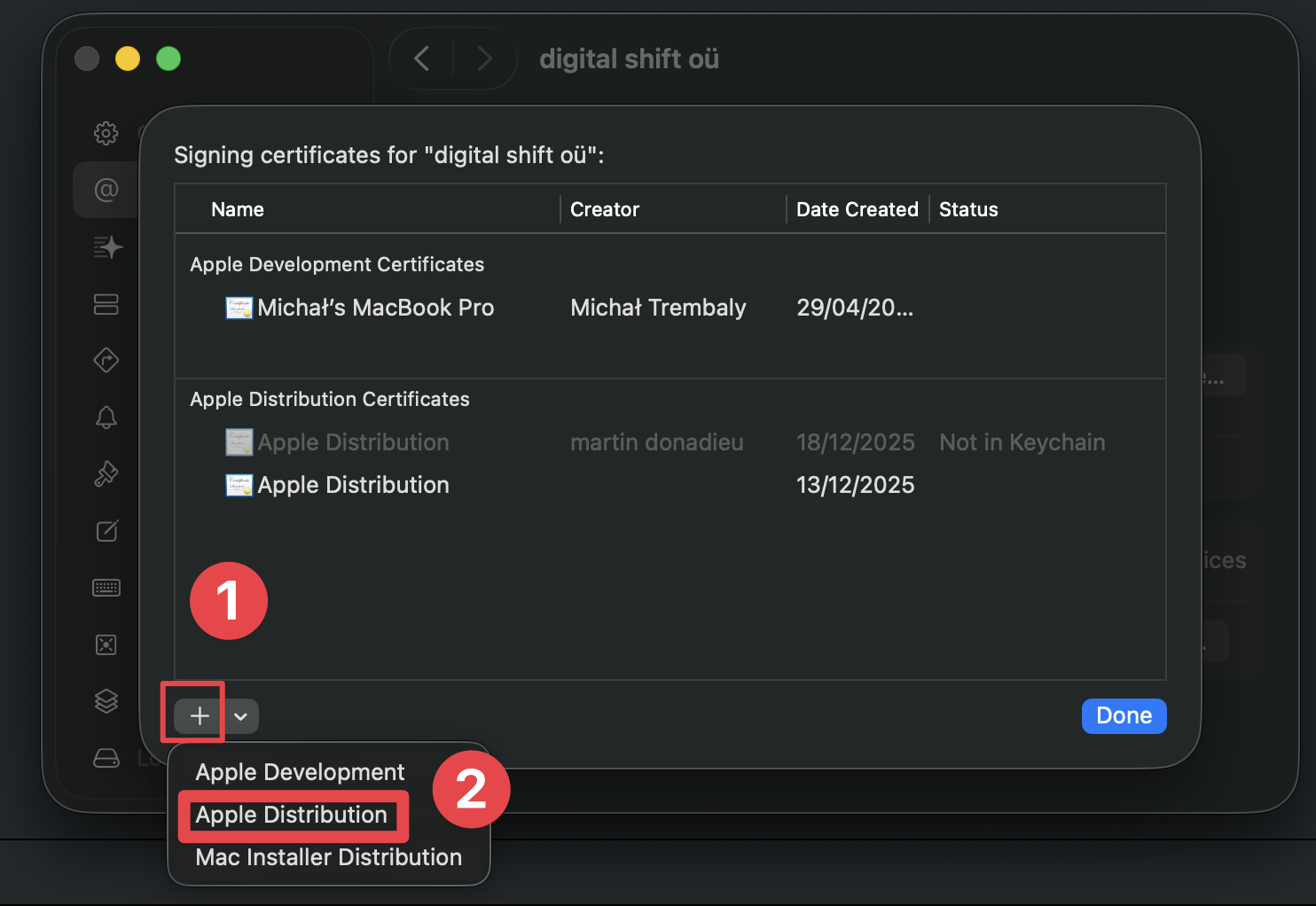Open the Text Editing settings icon
1316x906 pixels.
click(x=106, y=530)
